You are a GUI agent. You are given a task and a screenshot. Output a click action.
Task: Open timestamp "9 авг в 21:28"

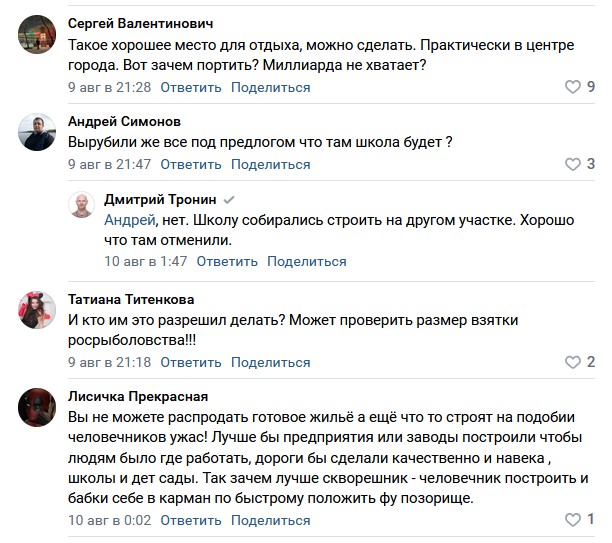[109, 87]
